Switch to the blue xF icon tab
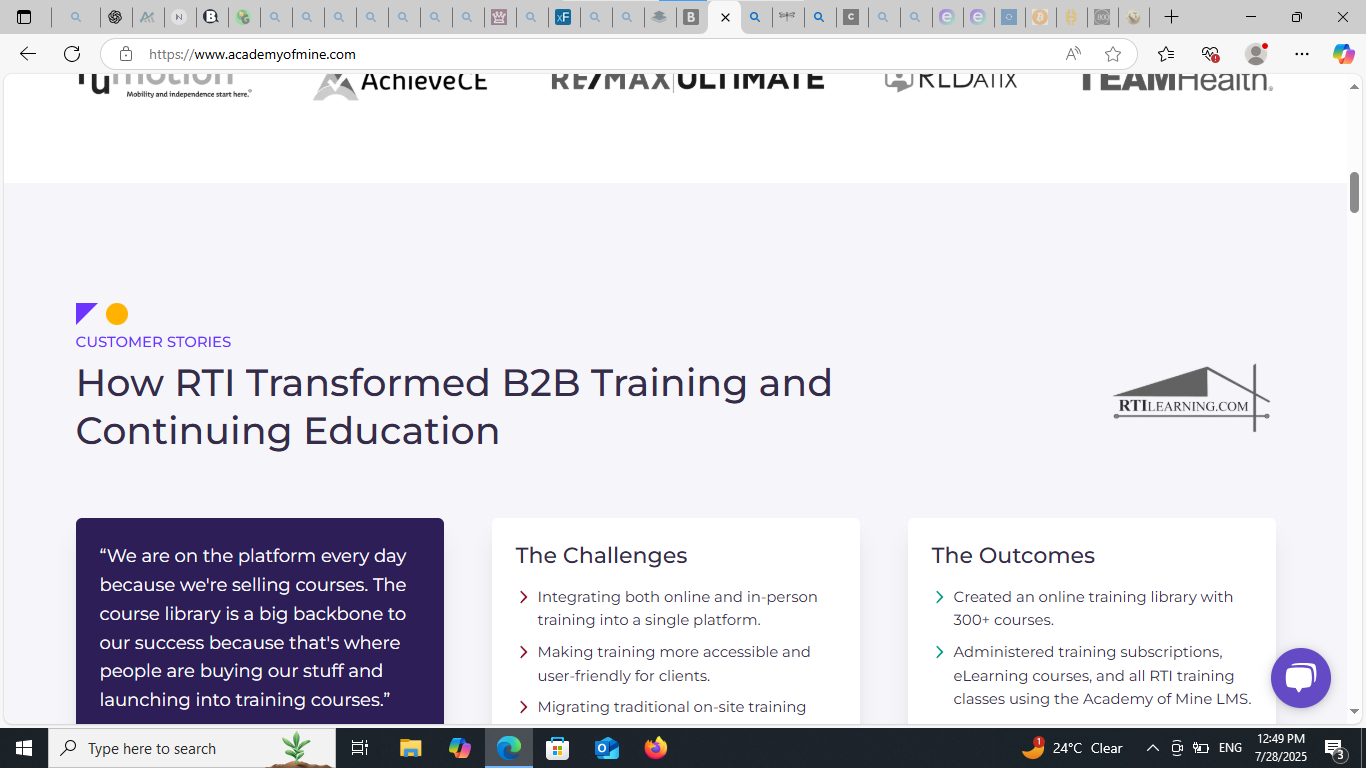Viewport: 1366px width, 768px height. pos(563,17)
